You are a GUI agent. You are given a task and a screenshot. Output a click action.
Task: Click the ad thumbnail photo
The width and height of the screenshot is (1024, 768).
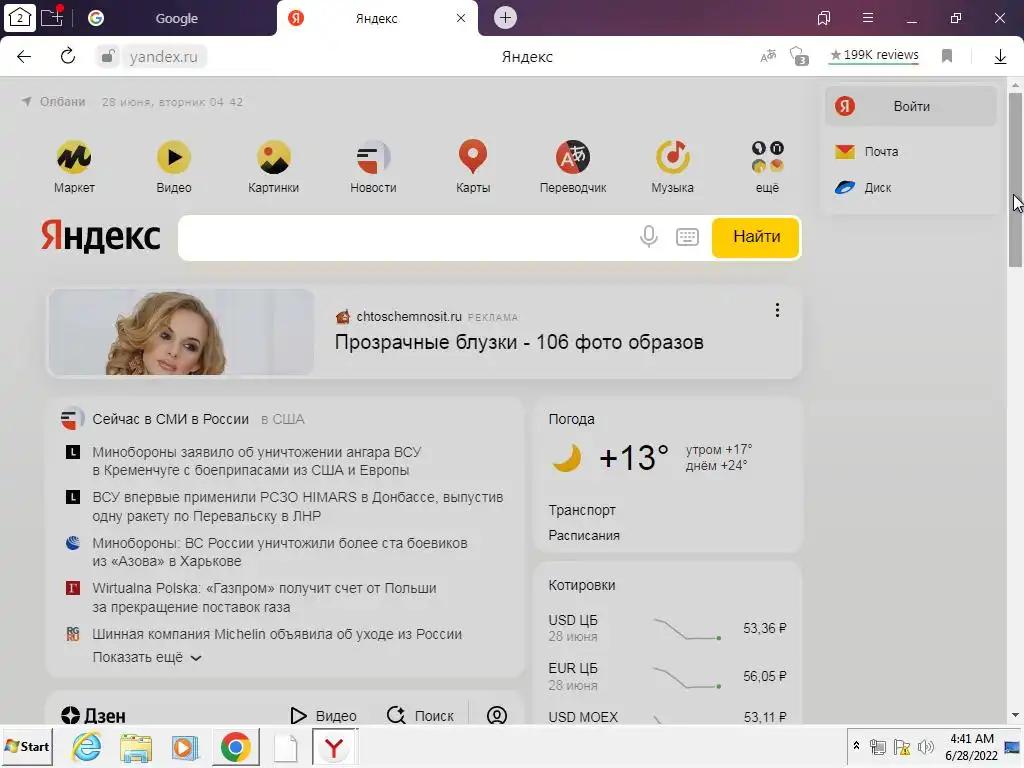tap(182, 332)
